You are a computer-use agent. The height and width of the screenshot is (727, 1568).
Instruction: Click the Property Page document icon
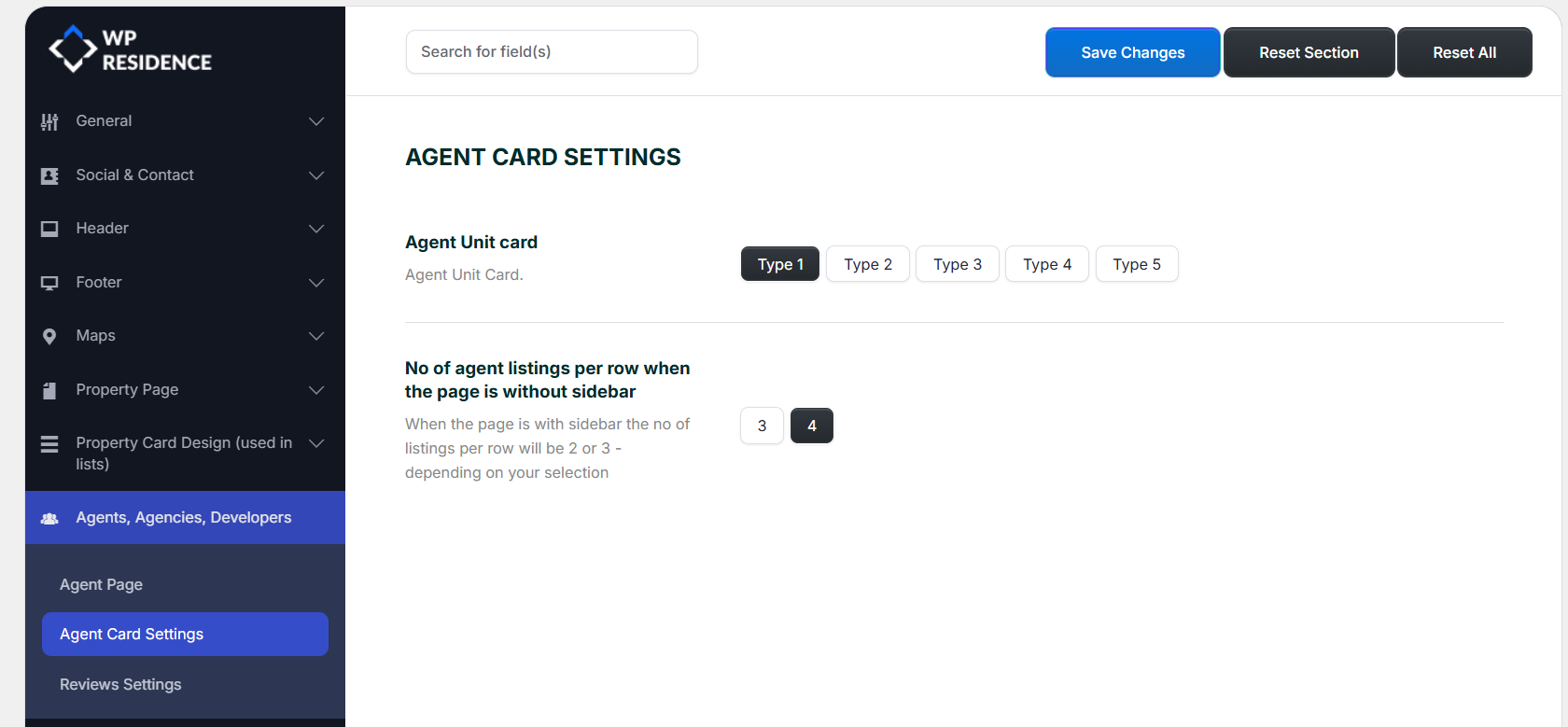(49, 390)
